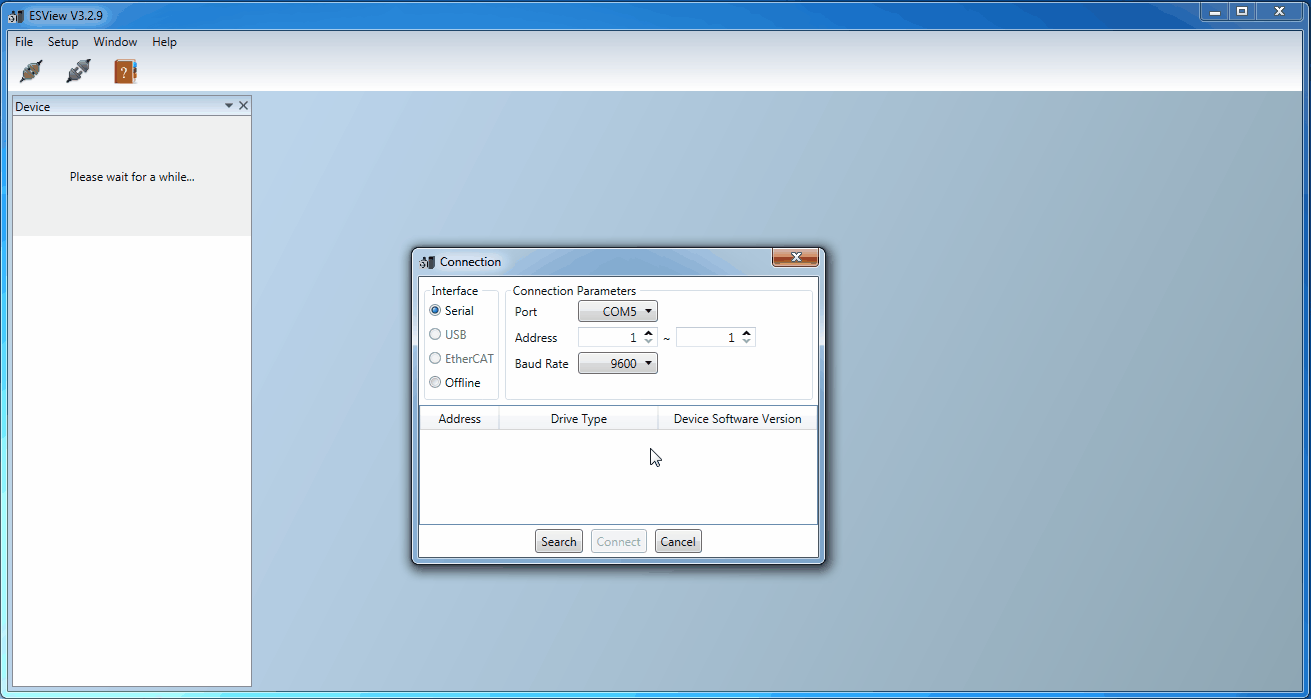Select the Offline interface radio button
1311x699 pixels.
coord(435,382)
